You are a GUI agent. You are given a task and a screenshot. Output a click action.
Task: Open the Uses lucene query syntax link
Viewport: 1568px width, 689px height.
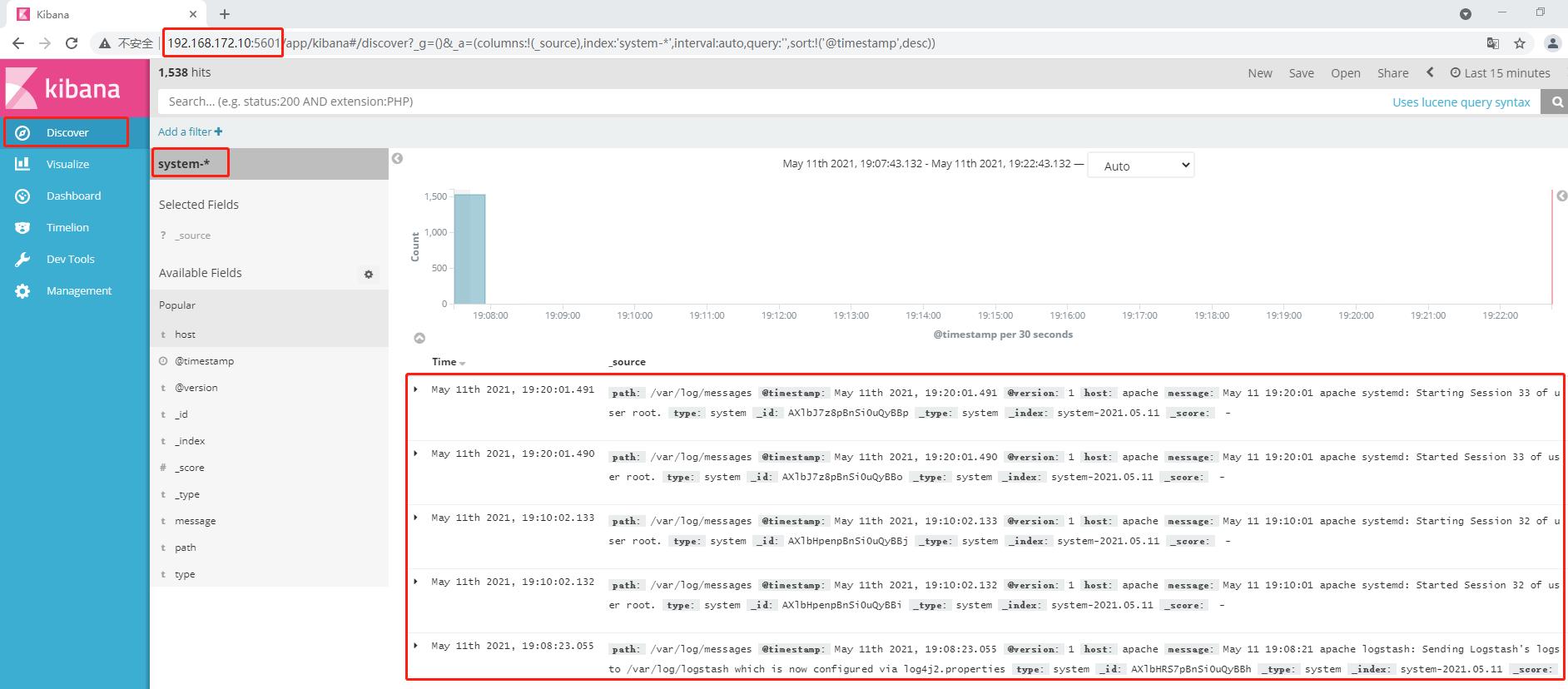1461,102
